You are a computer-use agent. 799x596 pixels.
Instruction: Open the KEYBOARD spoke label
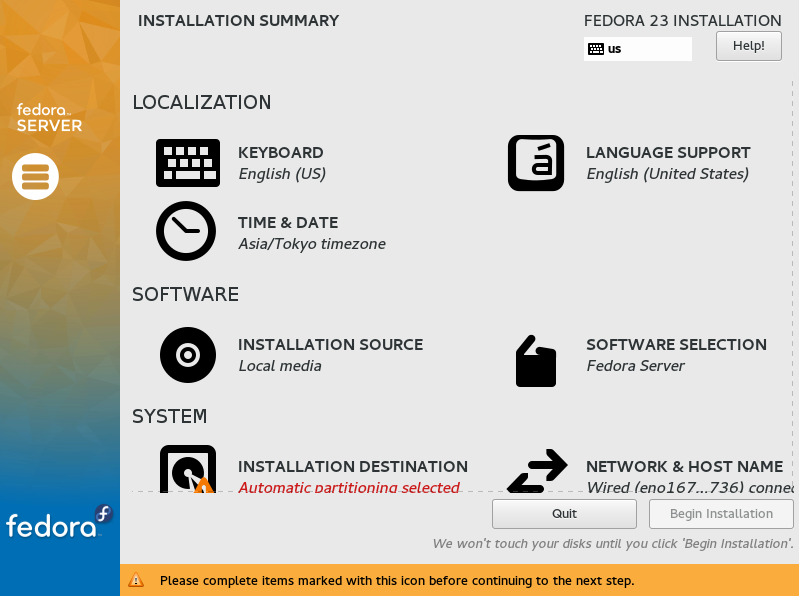point(281,152)
